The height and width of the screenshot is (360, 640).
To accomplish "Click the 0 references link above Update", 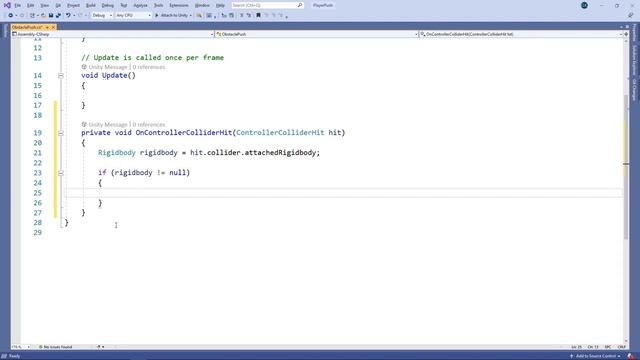I will tap(149, 67).
